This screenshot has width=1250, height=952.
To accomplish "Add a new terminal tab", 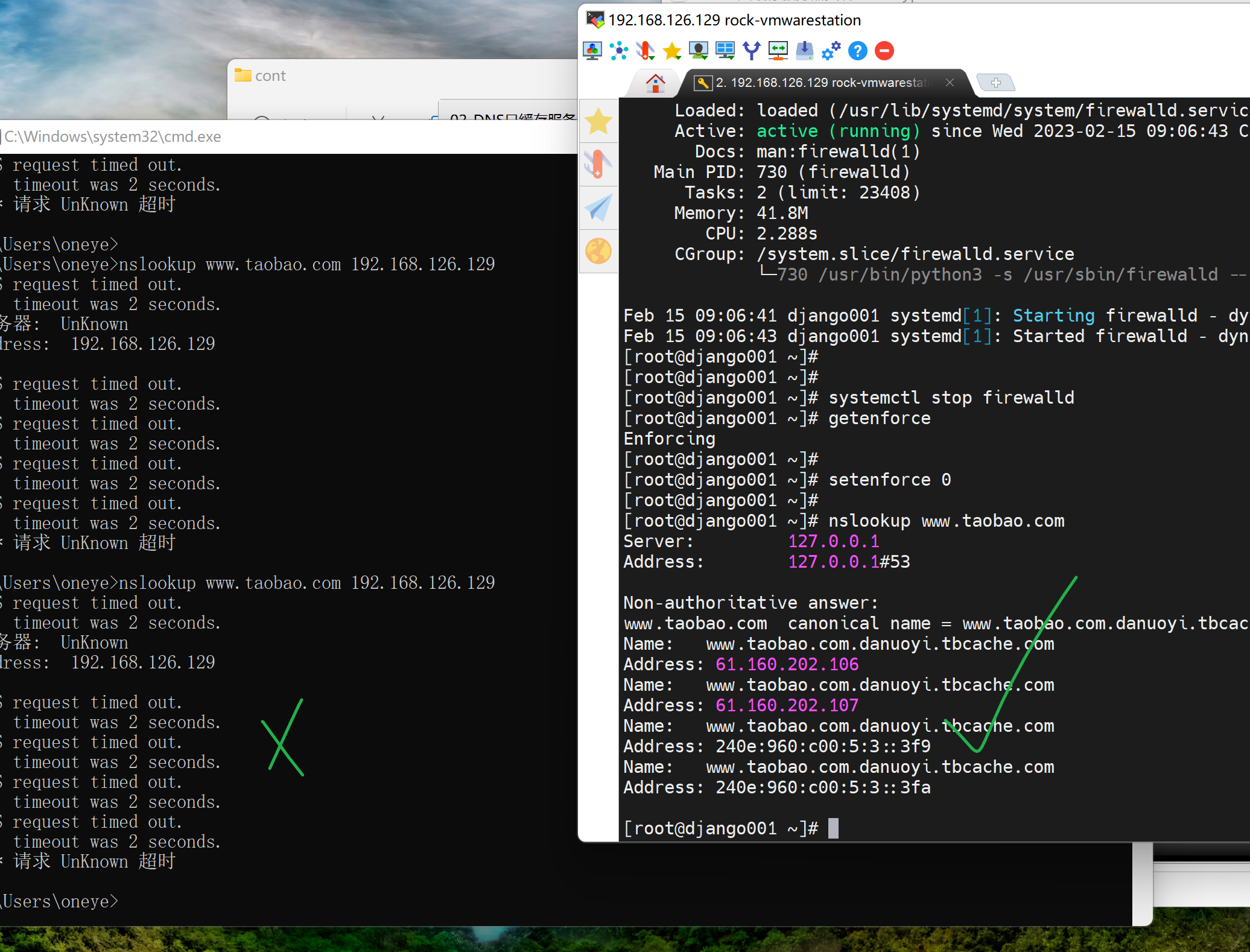I will [995, 83].
